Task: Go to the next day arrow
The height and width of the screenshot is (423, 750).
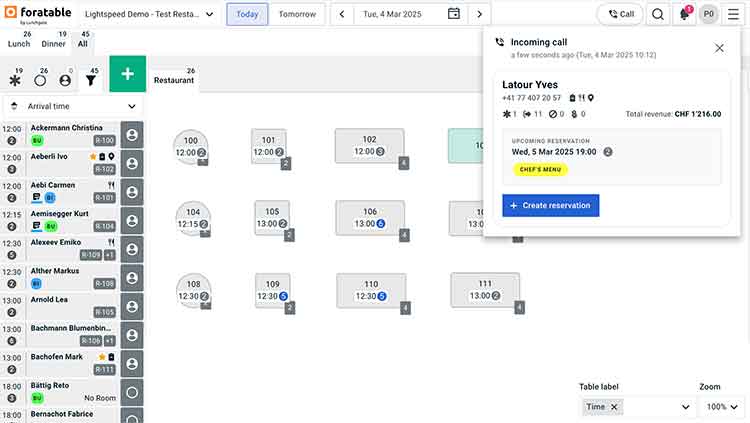Action: coord(480,14)
